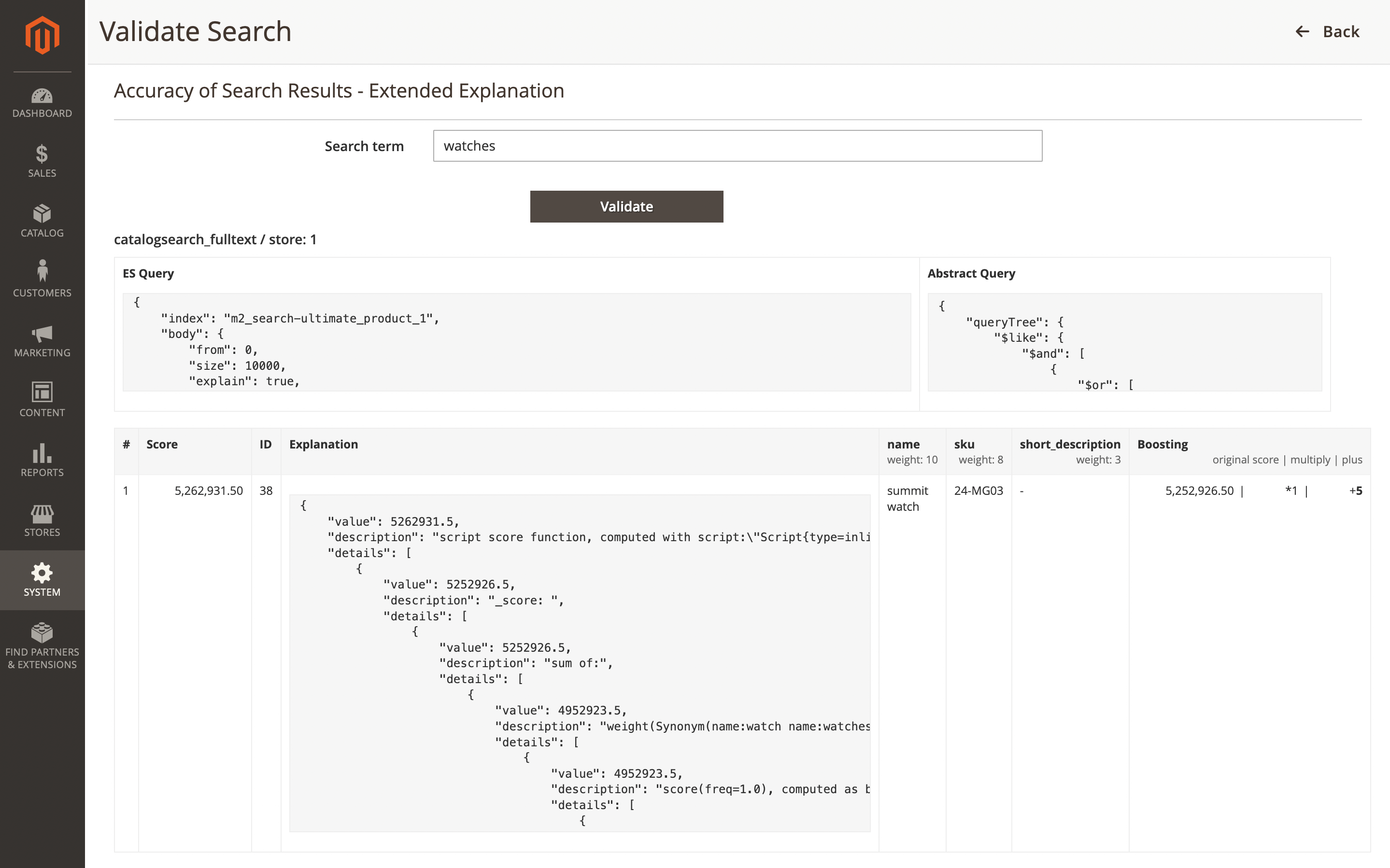Click the "description": "sum of:" line
Screen dimensions: 1390x868
click(526, 663)
